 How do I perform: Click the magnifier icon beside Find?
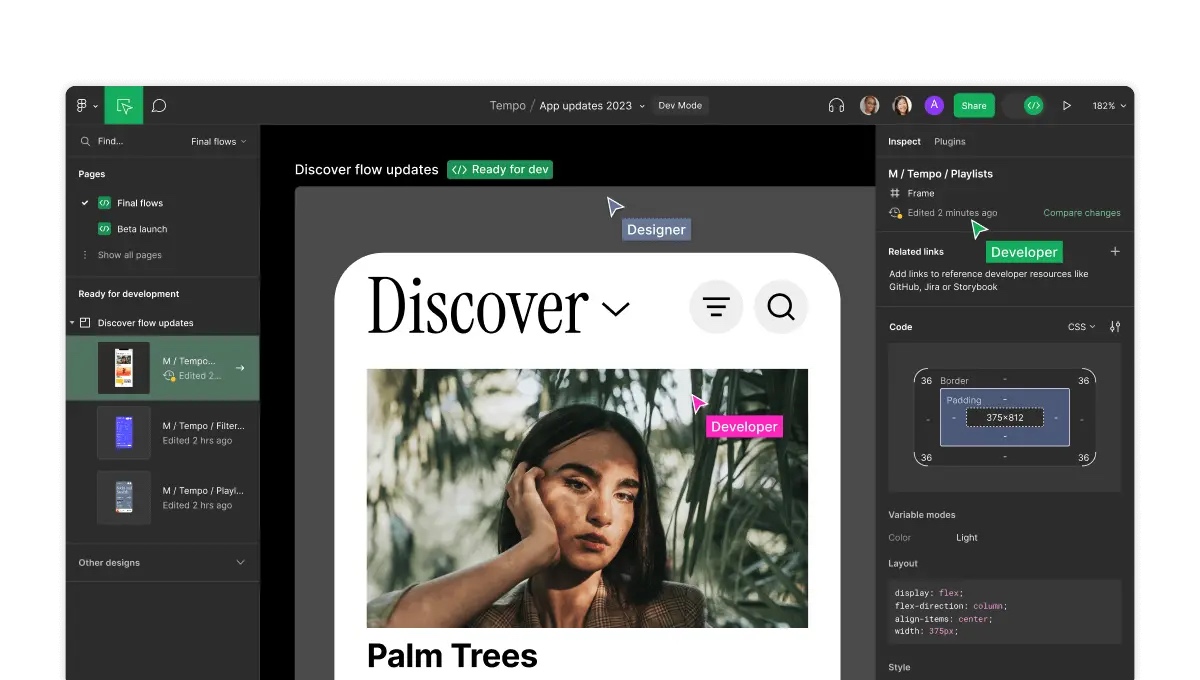[85, 142]
